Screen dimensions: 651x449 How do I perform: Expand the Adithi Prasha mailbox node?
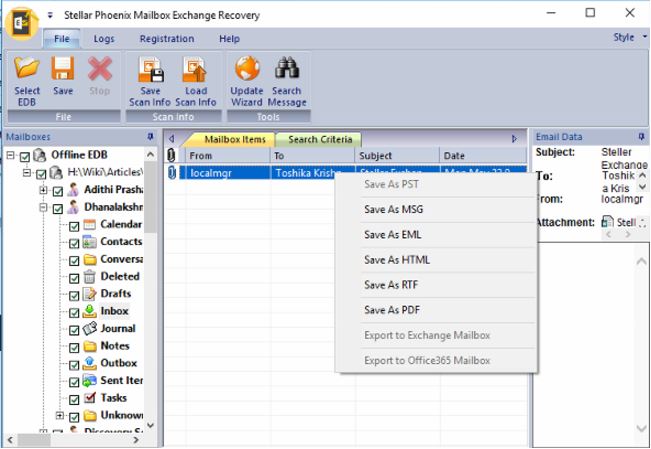[x=43, y=190]
